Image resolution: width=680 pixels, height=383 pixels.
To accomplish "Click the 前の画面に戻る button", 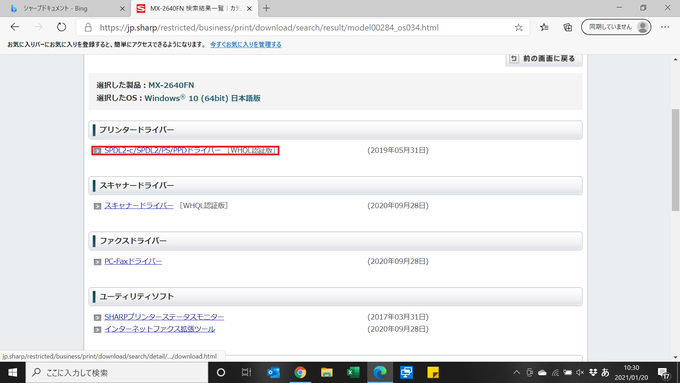I will coord(544,59).
